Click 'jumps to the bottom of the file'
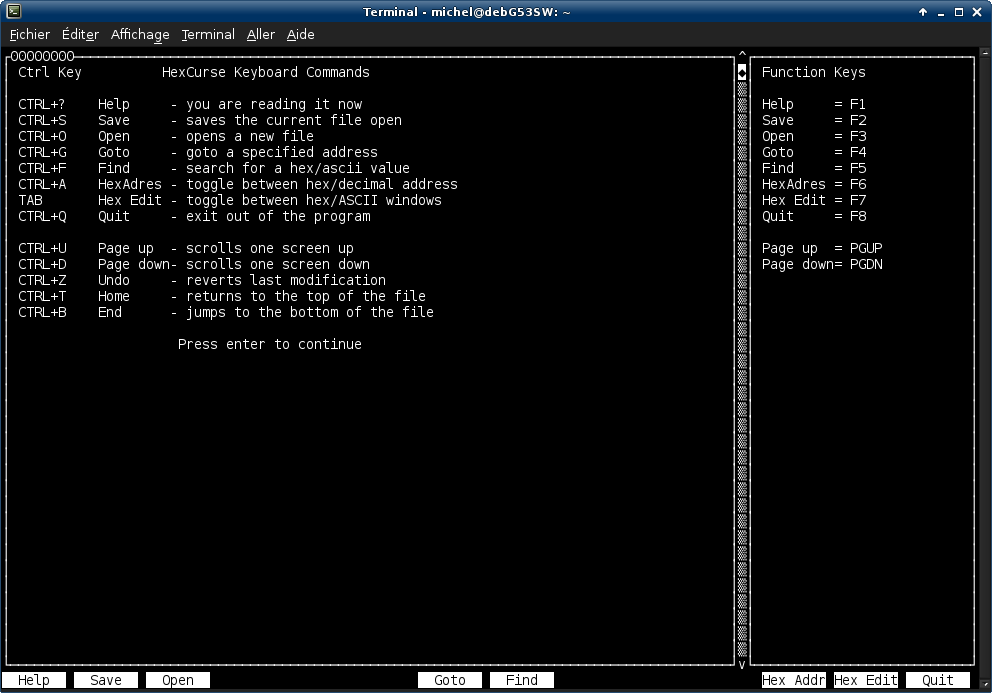Viewport: 992px width, 693px height. click(309, 312)
